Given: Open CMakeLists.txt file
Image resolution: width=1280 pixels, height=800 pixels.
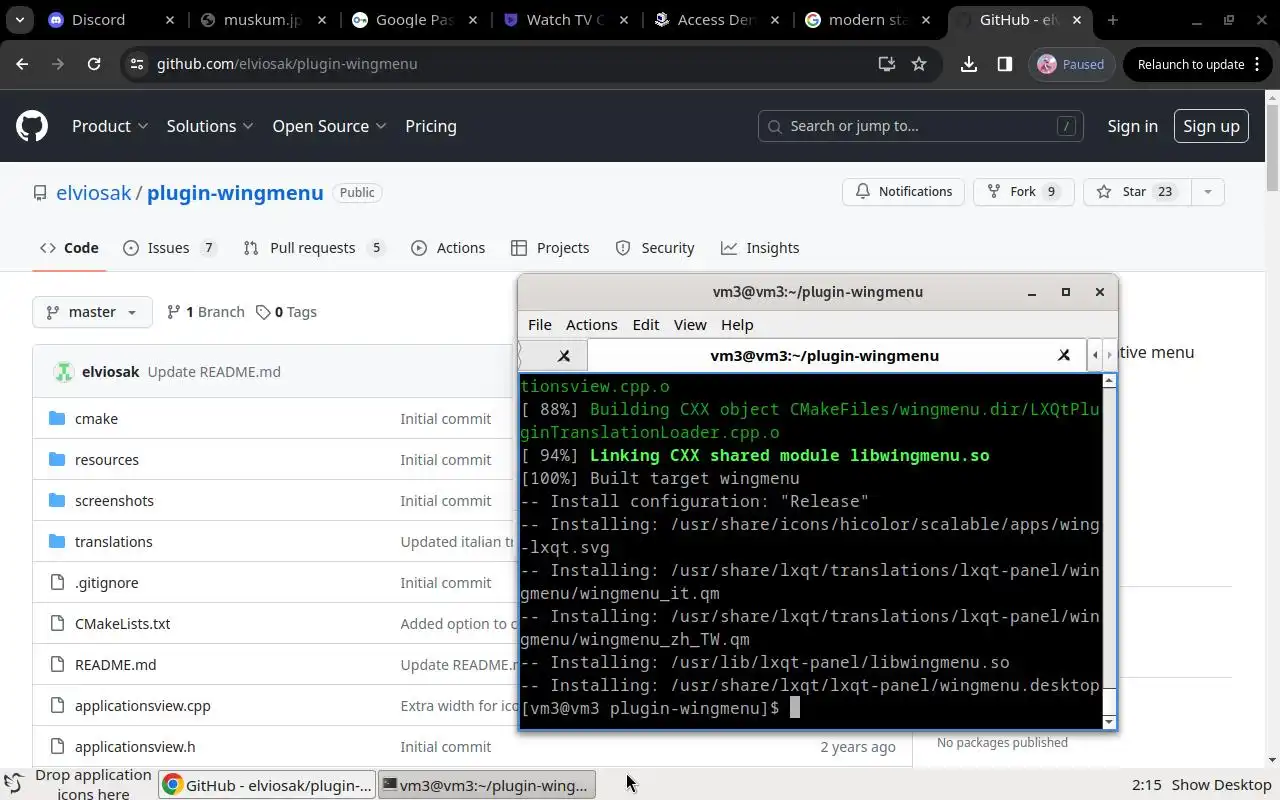Looking at the screenshot, I should pos(122,624).
